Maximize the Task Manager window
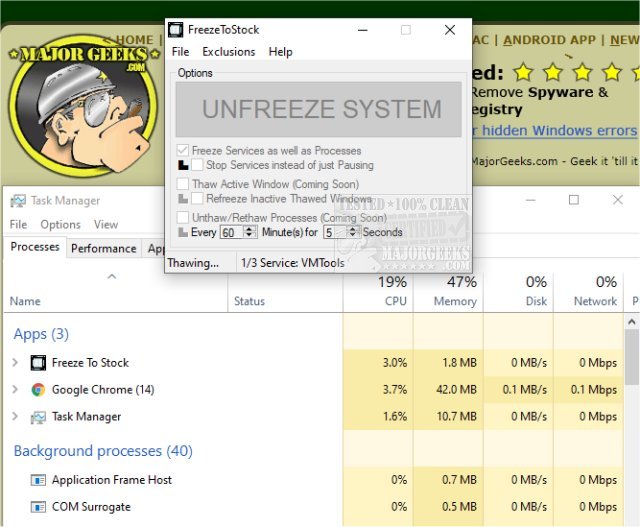Screen dimensions: 640x527 pos(574,200)
